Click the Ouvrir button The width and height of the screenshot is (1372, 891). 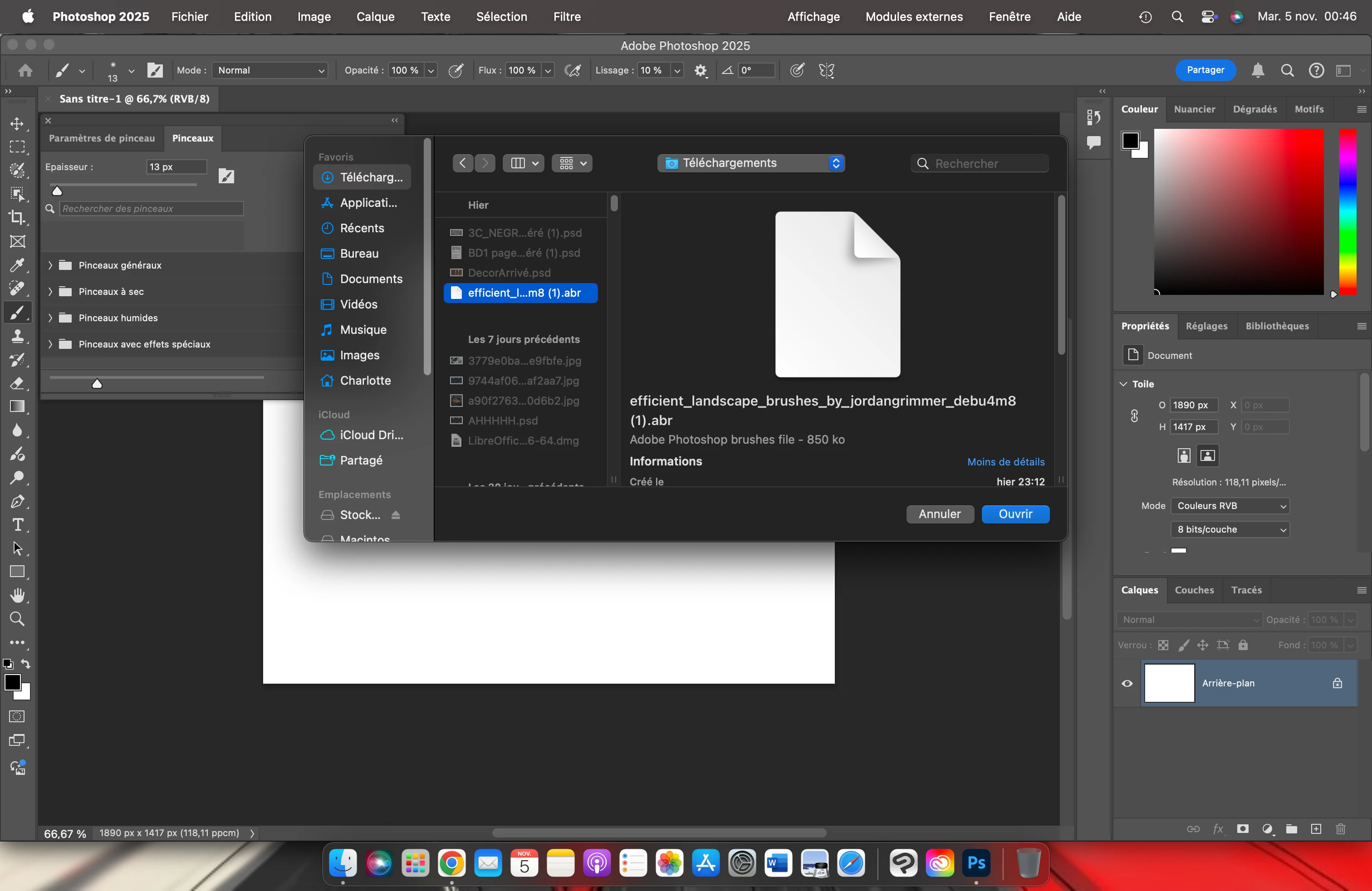[x=1014, y=514]
